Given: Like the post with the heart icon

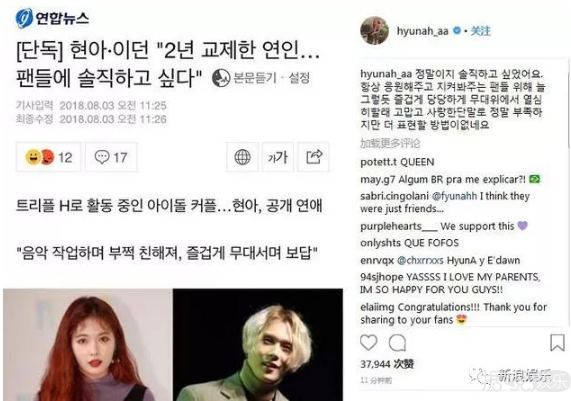Looking at the screenshot, I should (369, 343).
